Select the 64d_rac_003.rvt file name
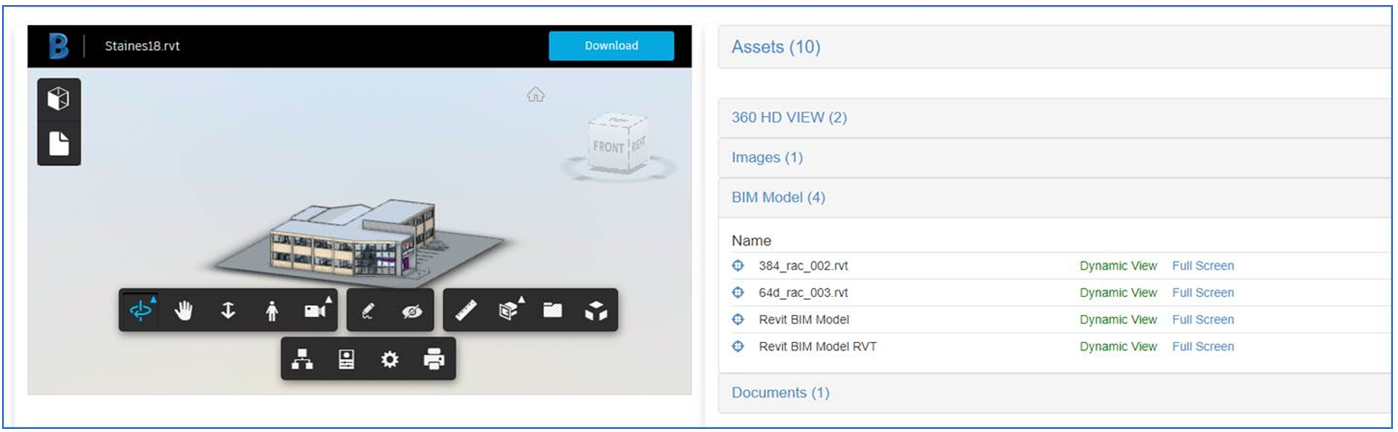The height and width of the screenshot is (432, 1398). click(803, 293)
